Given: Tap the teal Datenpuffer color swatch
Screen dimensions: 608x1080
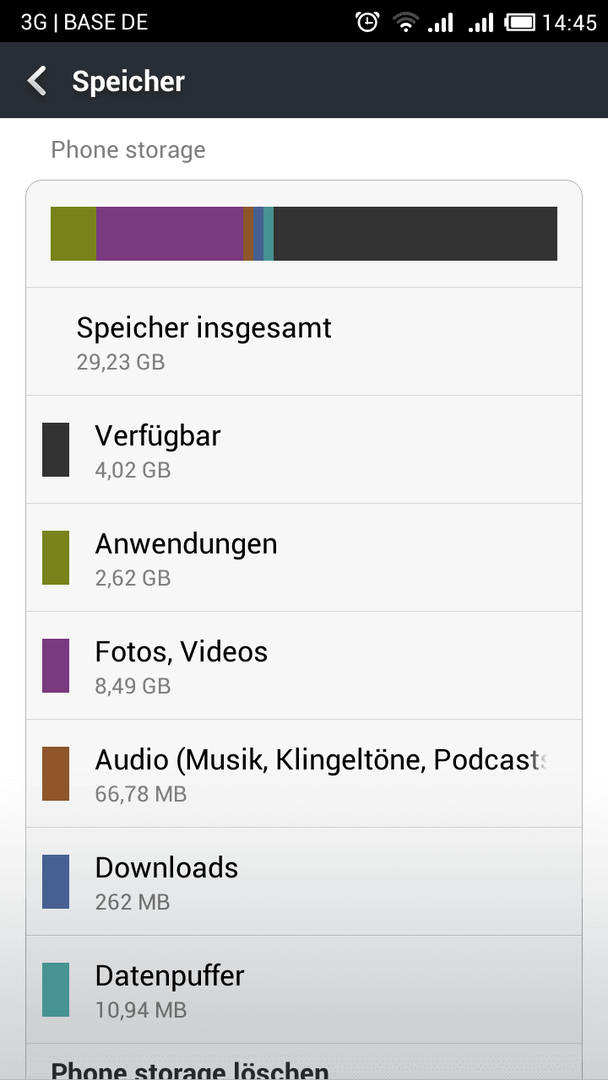Looking at the screenshot, I should [x=56, y=990].
